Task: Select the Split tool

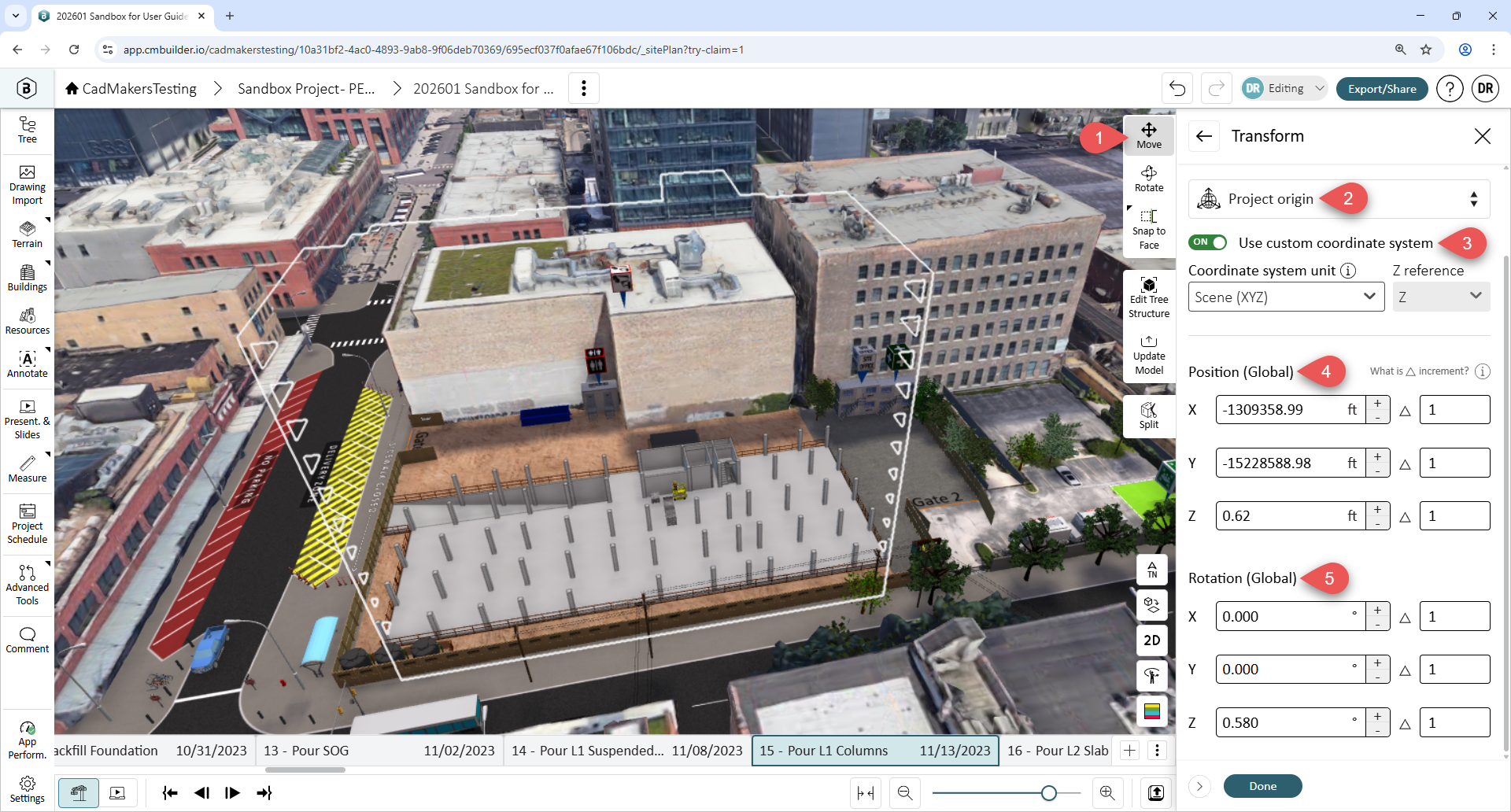Action: click(x=1149, y=415)
